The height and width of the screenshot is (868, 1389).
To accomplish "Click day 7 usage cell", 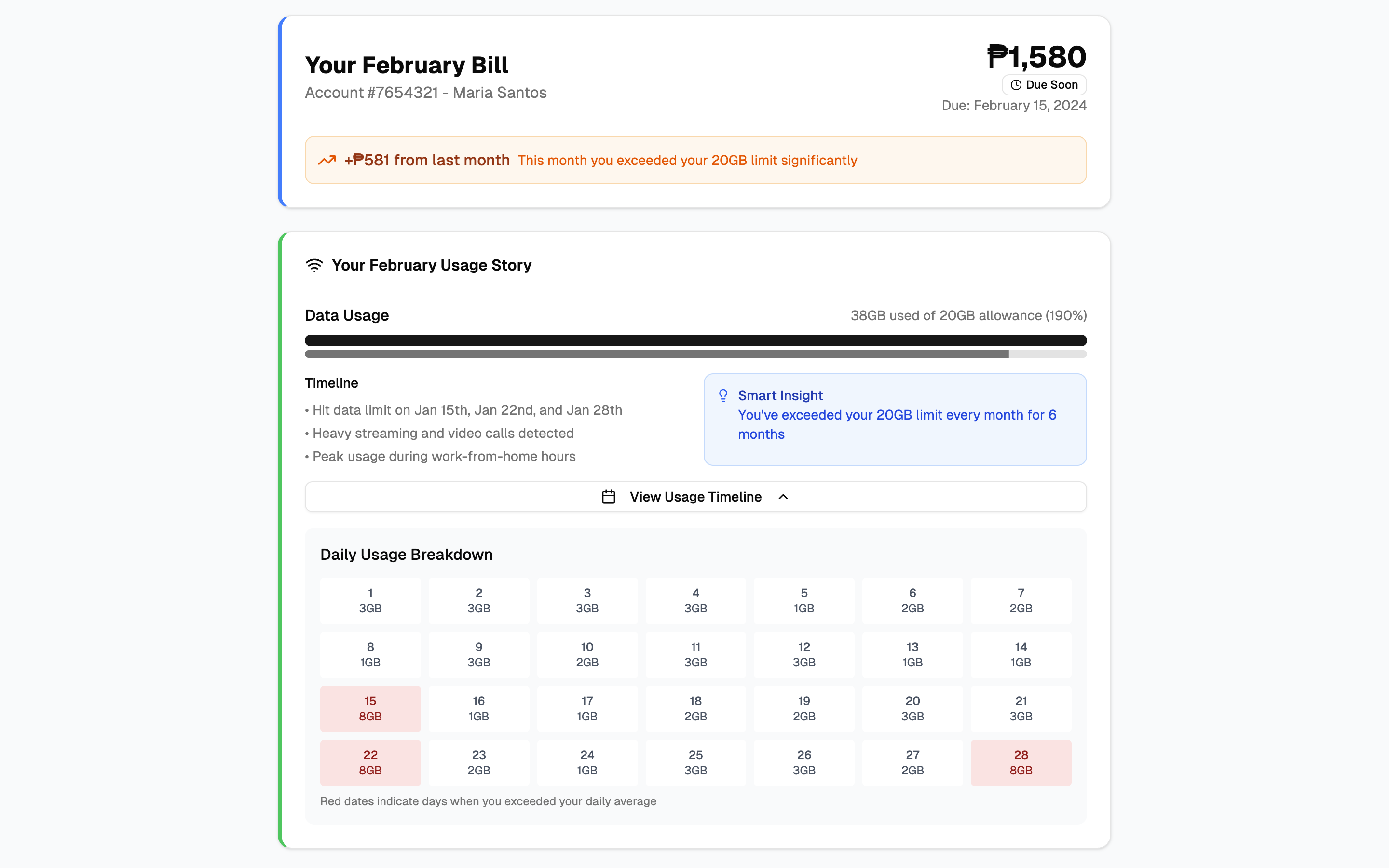I will 1021,600.
